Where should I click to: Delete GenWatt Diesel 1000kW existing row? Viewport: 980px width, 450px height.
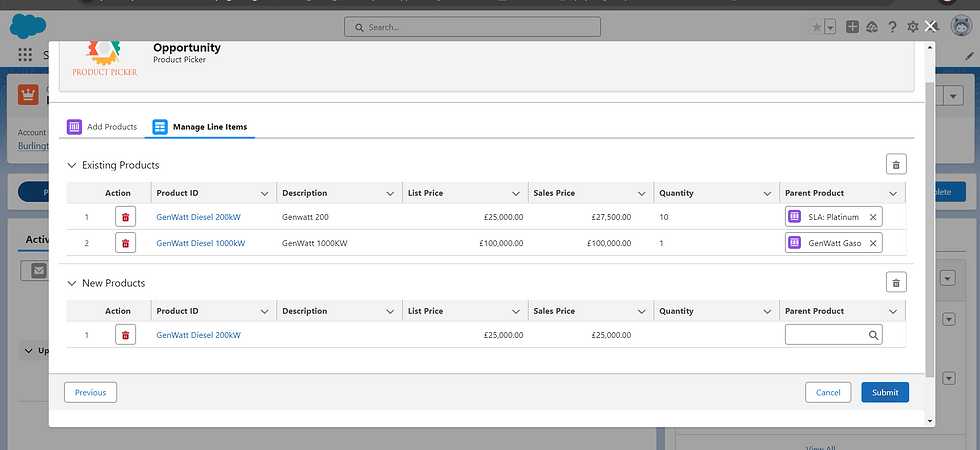(125, 242)
